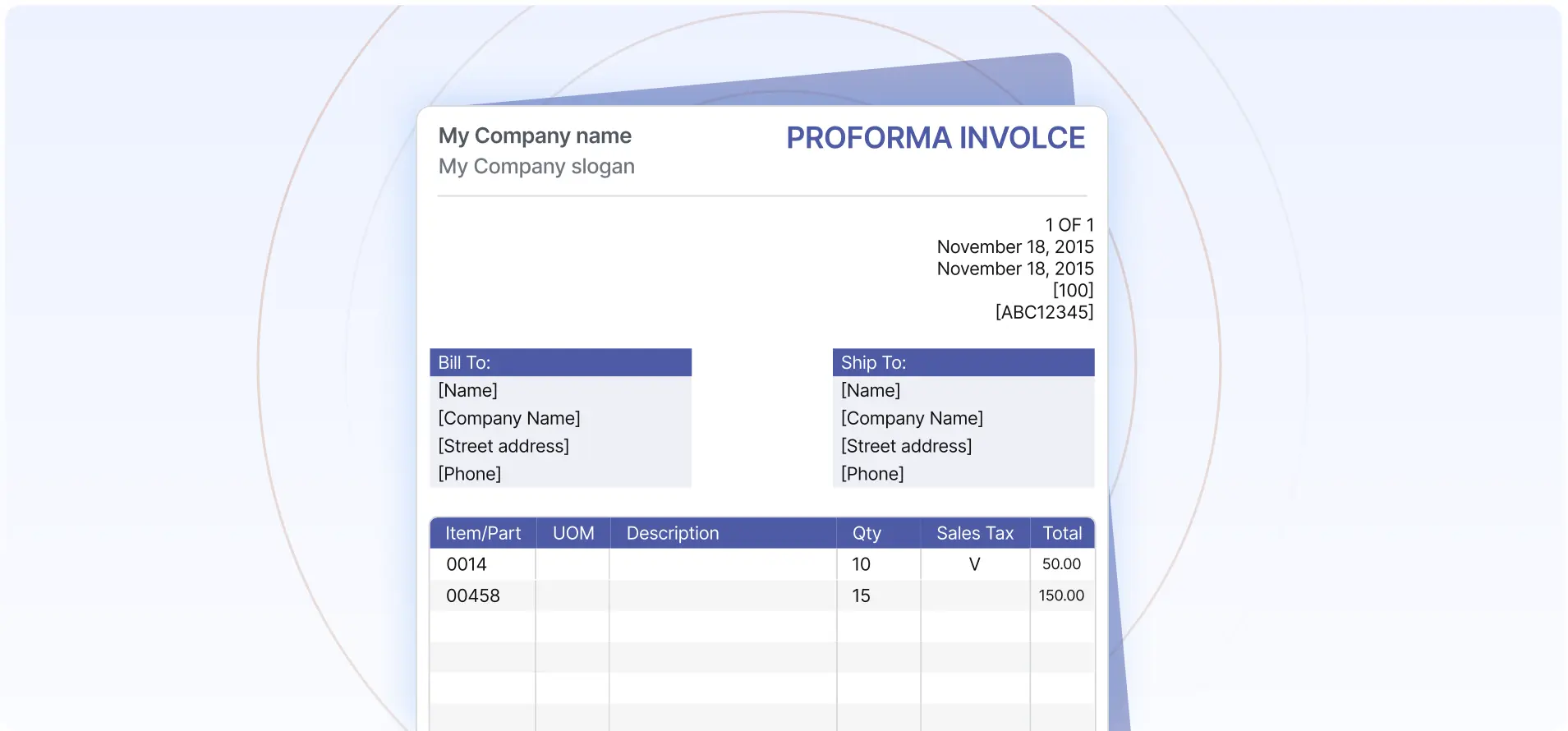Click the 'Sales Tax' column header
This screenshot has height=731, width=1568.
(975, 533)
